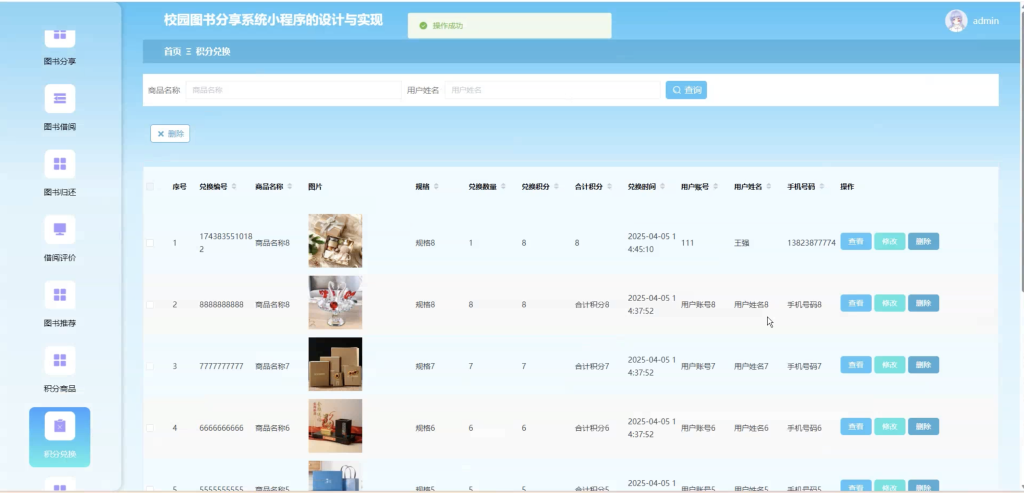The height and width of the screenshot is (493, 1024).
Task: Open the 图书归还 sidebar icon
Action: point(59,164)
